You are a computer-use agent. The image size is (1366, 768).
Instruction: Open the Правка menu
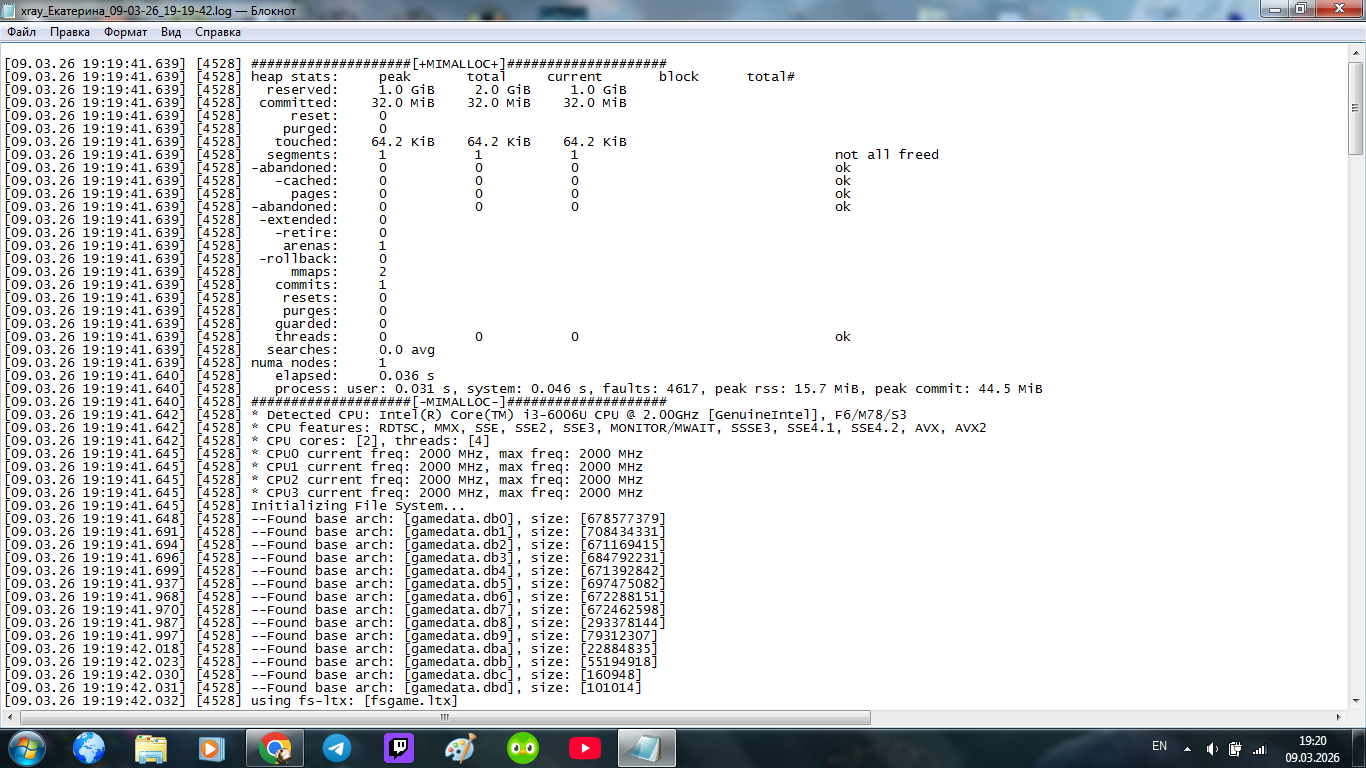(x=70, y=32)
